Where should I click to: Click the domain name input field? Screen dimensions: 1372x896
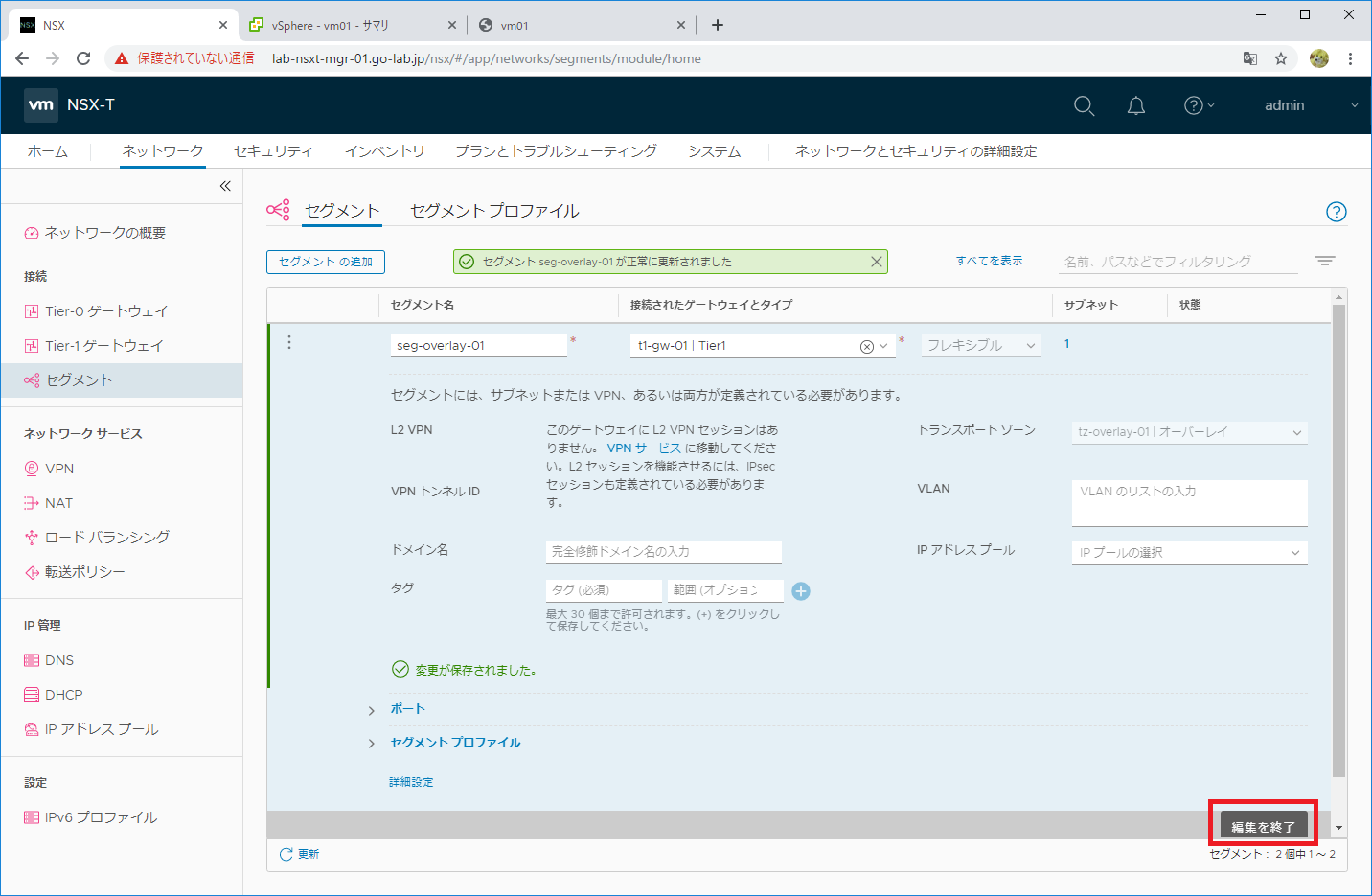663,552
